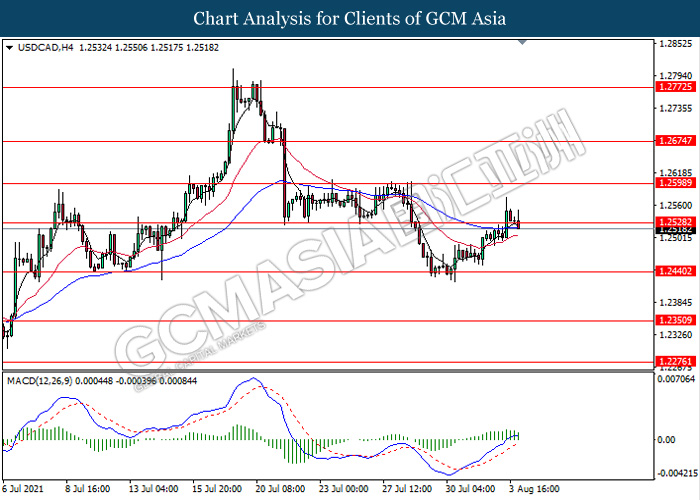
Task: Click the 13 Jul 04:00 time label
Action: 154,489
